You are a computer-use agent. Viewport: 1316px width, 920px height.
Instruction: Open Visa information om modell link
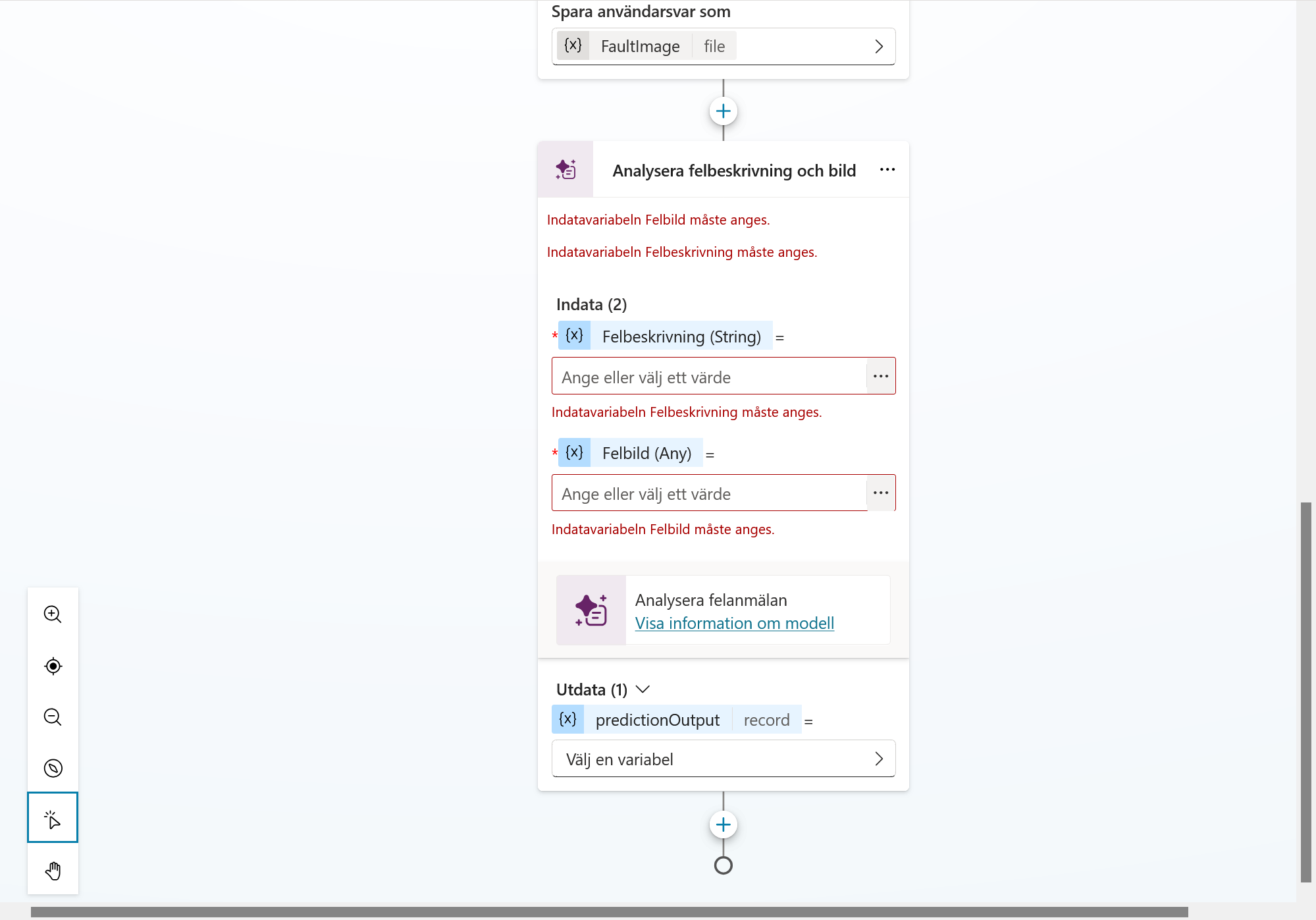[x=734, y=623]
